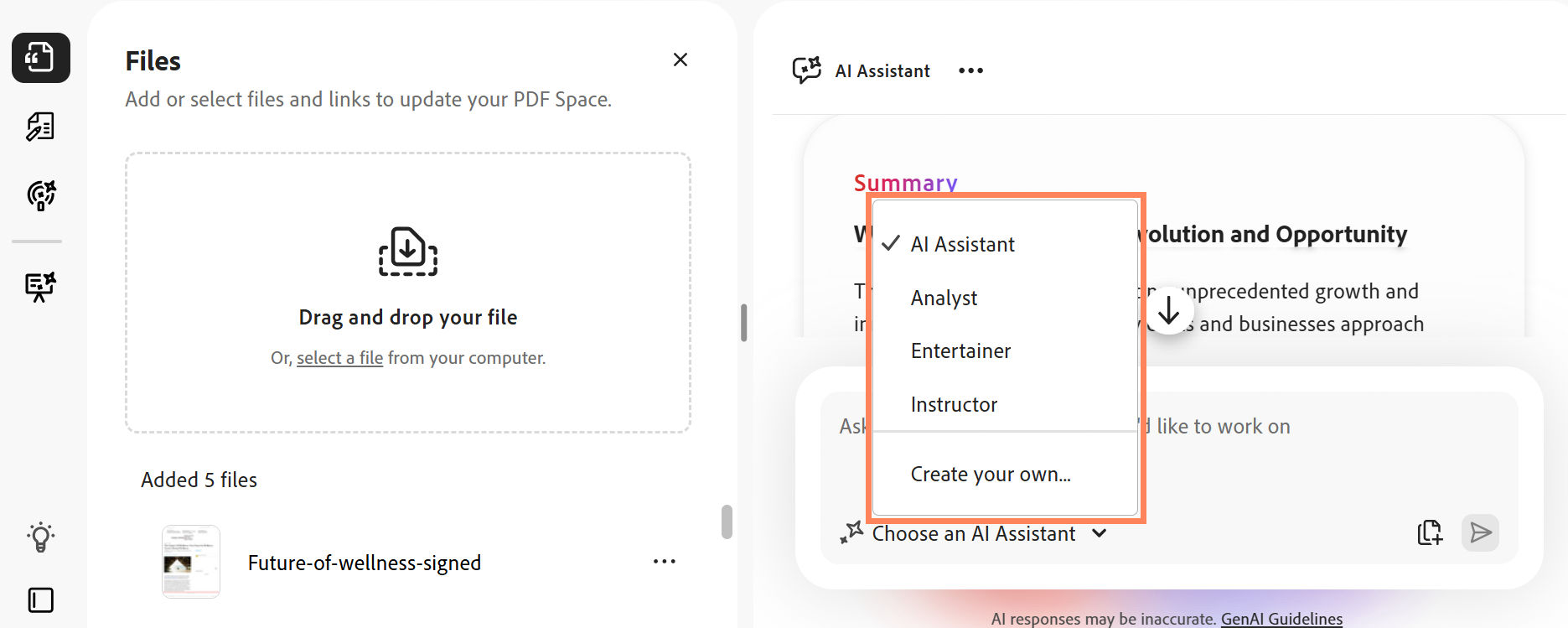The width and height of the screenshot is (1568, 628).
Task: Click the Future-of-wellness-signed thumbnail
Action: (x=190, y=561)
